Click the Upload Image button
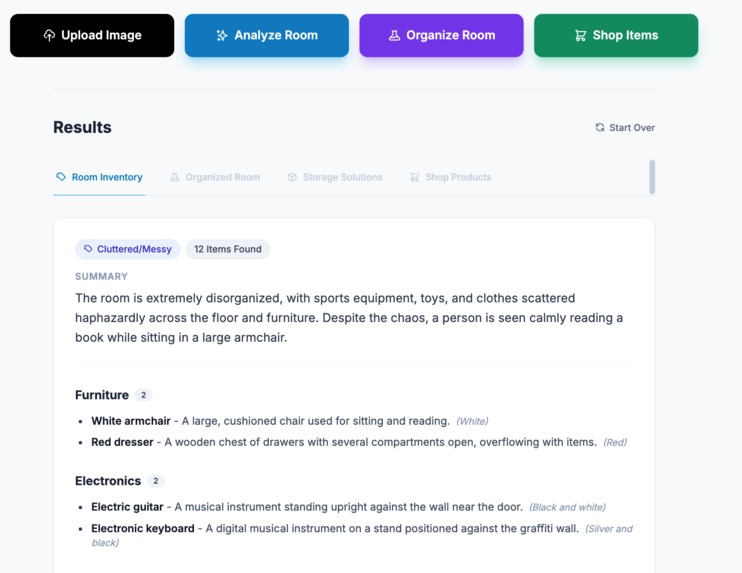 tap(92, 35)
